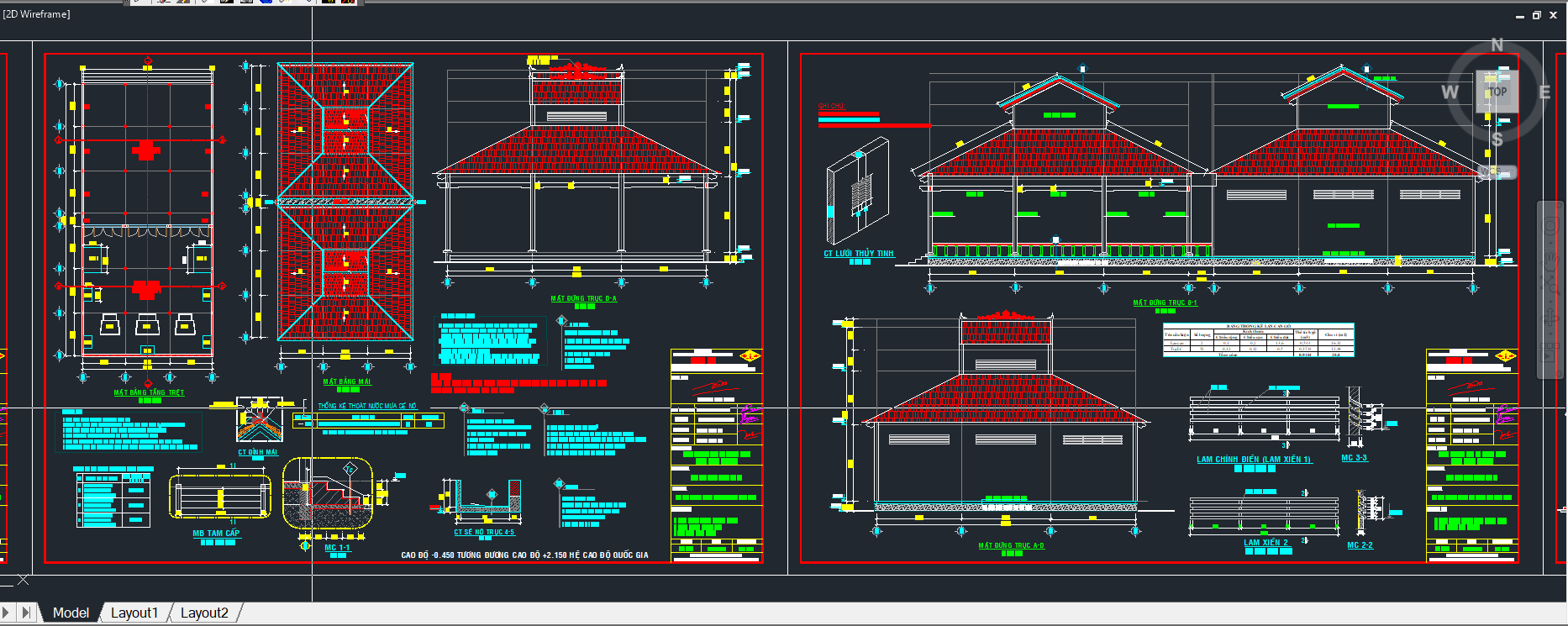Select the S compass direction on the ViewCube

coord(1497,139)
